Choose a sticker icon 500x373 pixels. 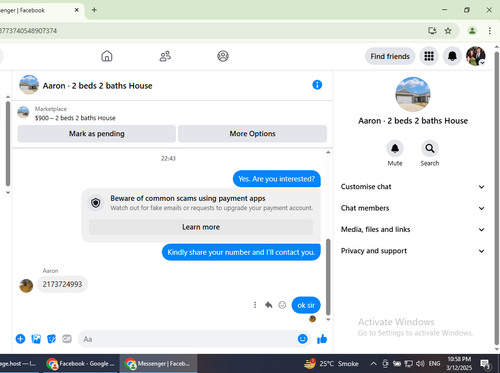tap(51, 339)
